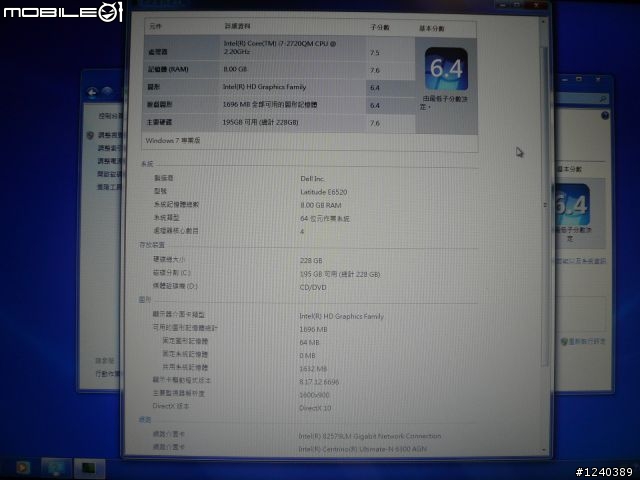Viewport: 640px width, 480px height.
Task: Click the monitor resolution value 1600x900
Action: (314, 395)
